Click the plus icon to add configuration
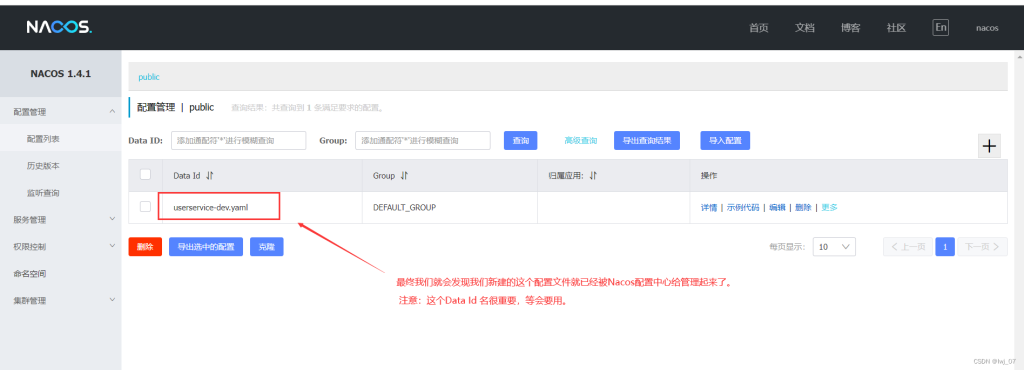Screen dimensions: 1024x370 pos(989,146)
